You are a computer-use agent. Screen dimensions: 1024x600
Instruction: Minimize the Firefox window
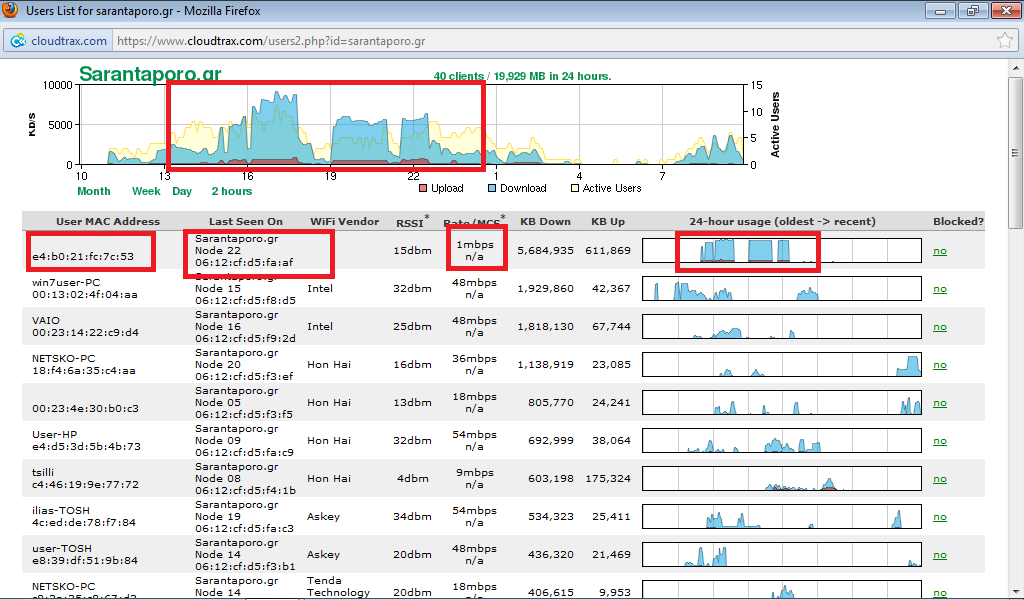[x=940, y=10]
